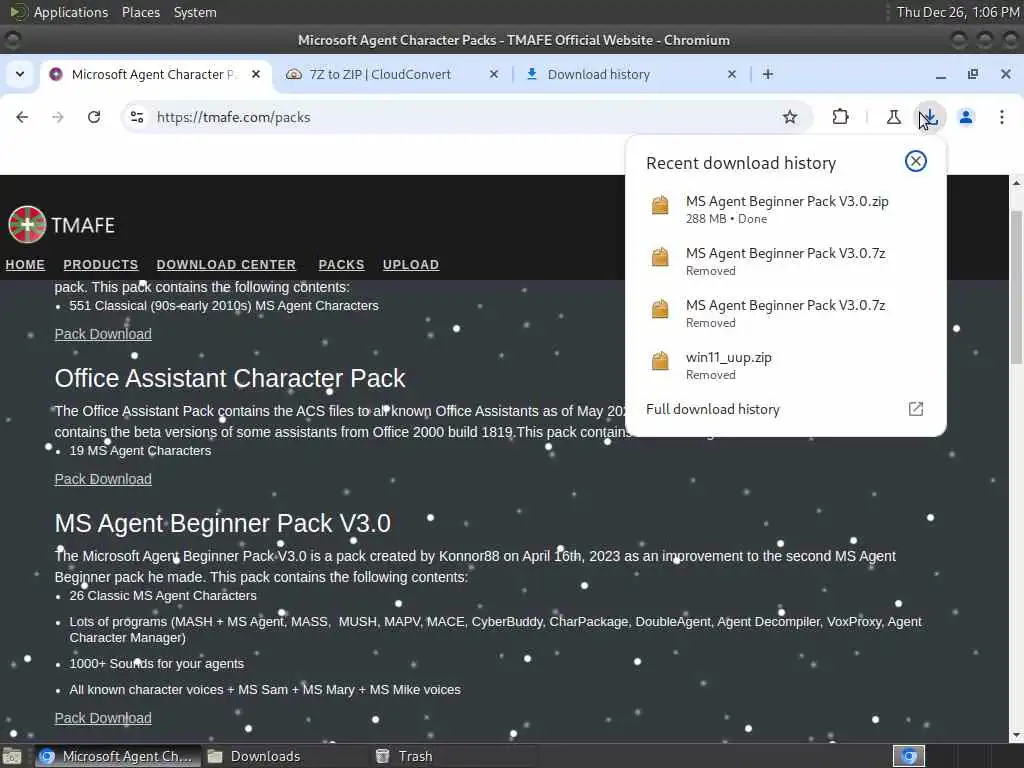Click the workspace switcher Chromium thumbnail
Screen dimensions: 1024x768
point(909,756)
